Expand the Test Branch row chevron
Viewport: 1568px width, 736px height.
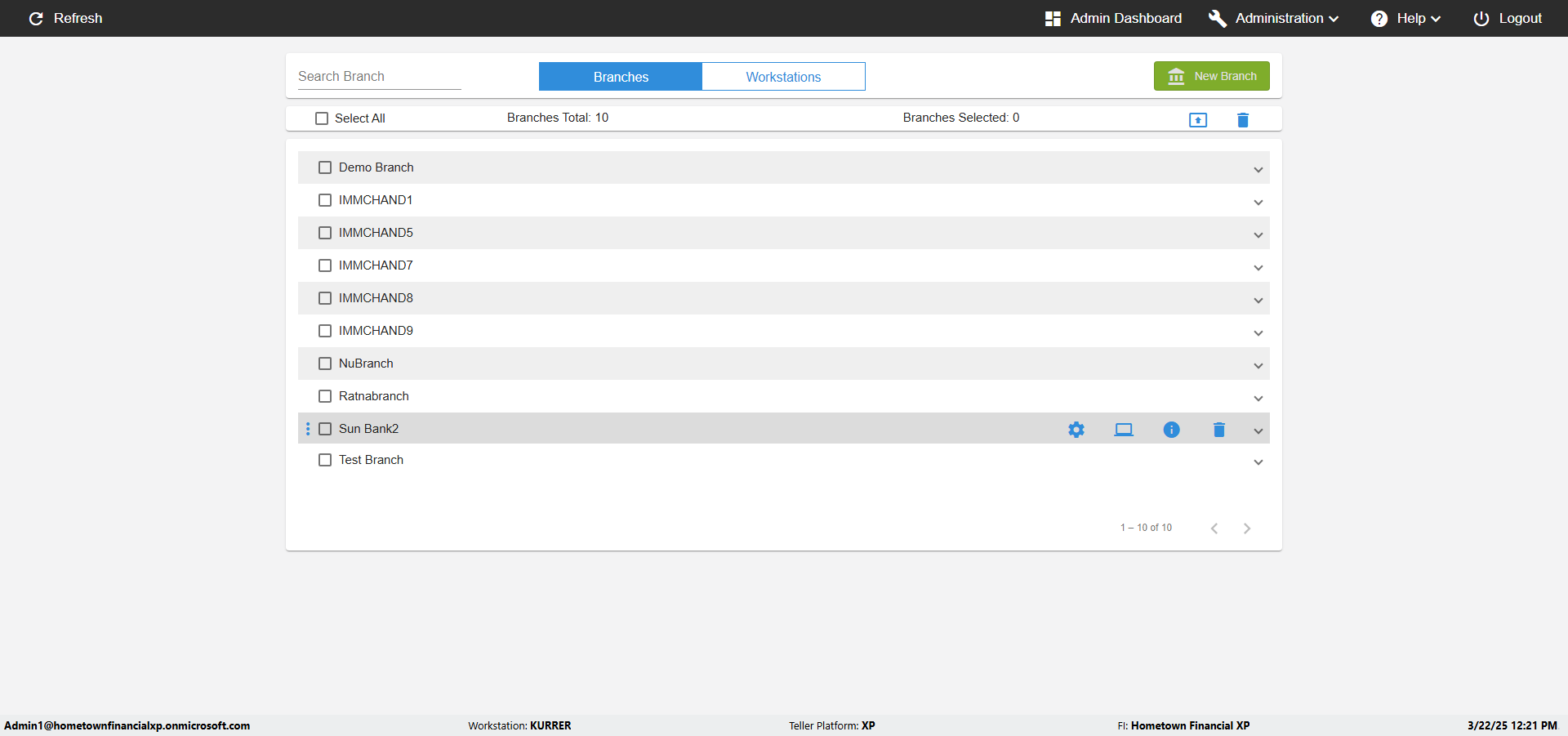coord(1258,462)
